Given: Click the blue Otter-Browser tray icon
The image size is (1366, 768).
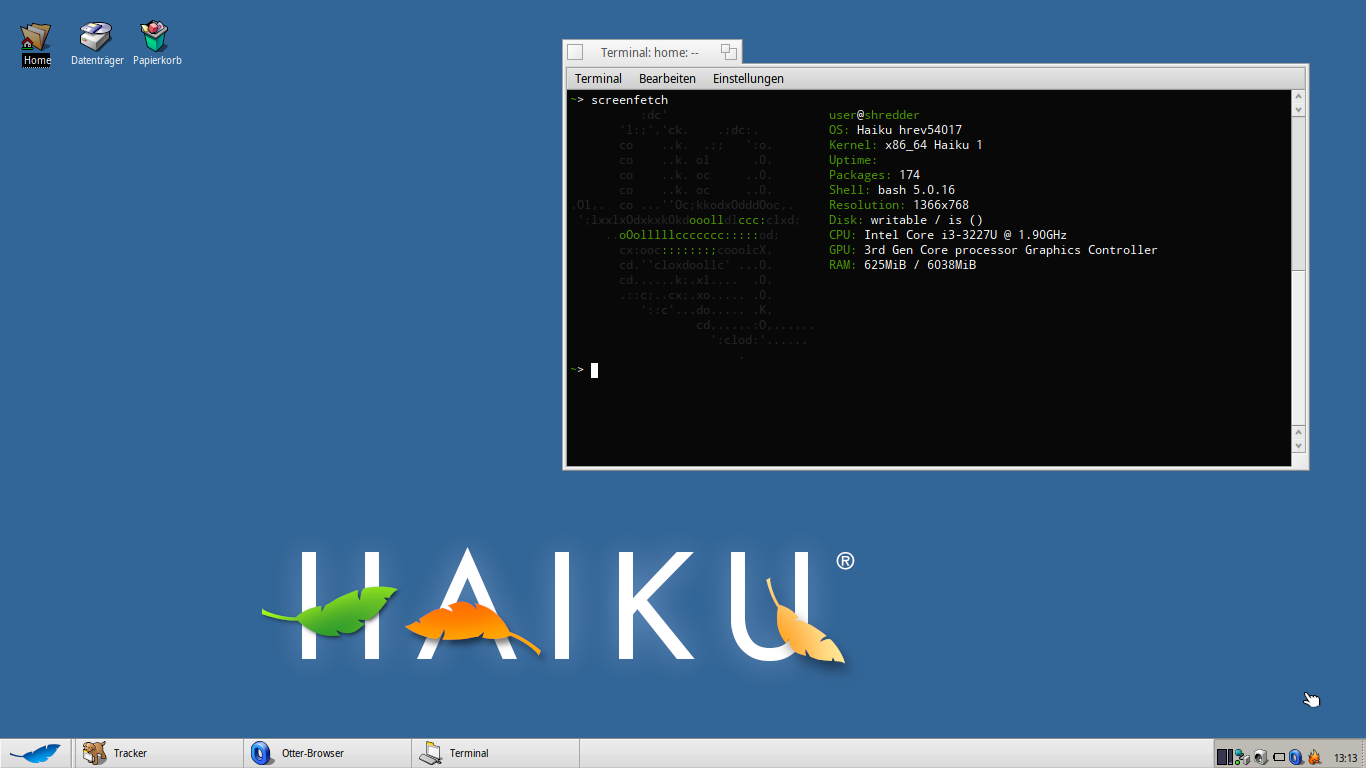Looking at the screenshot, I should point(1295,757).
